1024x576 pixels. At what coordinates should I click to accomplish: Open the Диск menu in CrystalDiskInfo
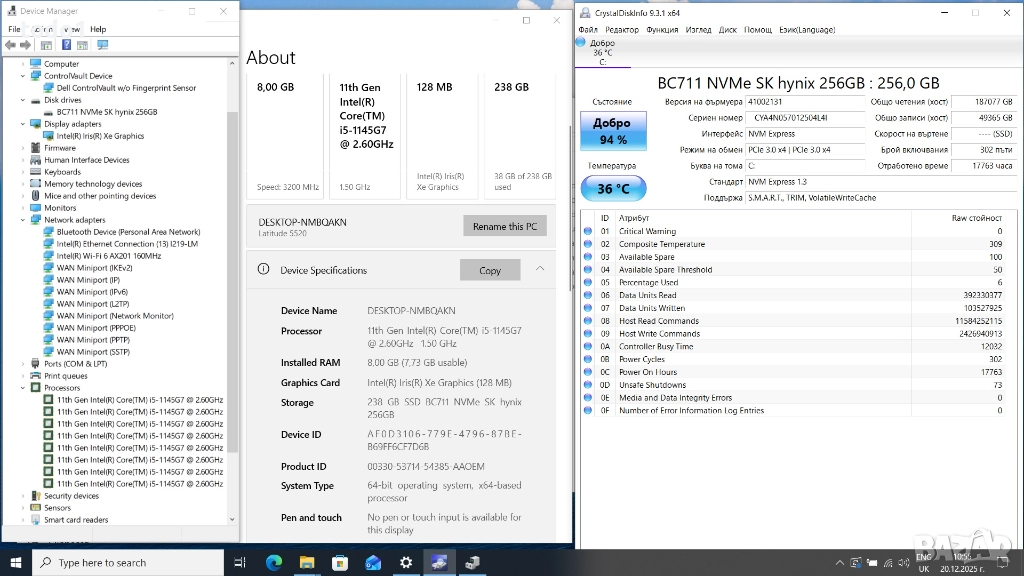(728, 30)
